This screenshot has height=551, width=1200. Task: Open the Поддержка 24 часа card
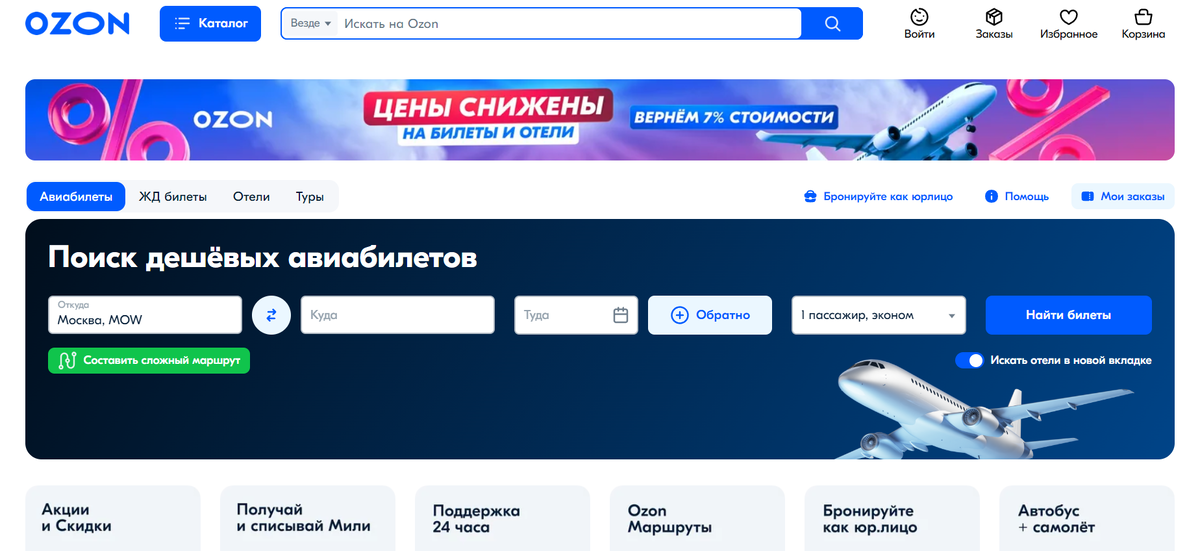click(x=503, y=518)
